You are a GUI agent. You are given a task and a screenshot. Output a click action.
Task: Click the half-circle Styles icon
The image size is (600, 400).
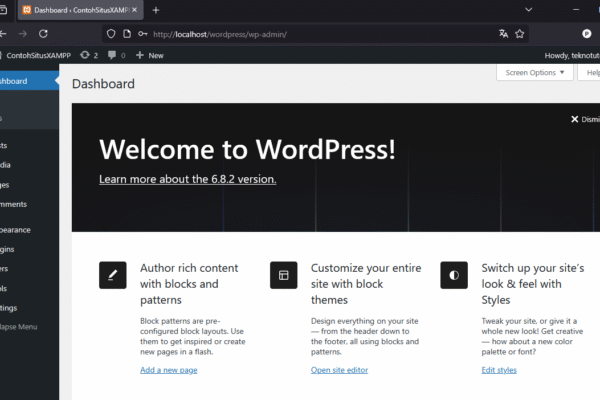454,275
